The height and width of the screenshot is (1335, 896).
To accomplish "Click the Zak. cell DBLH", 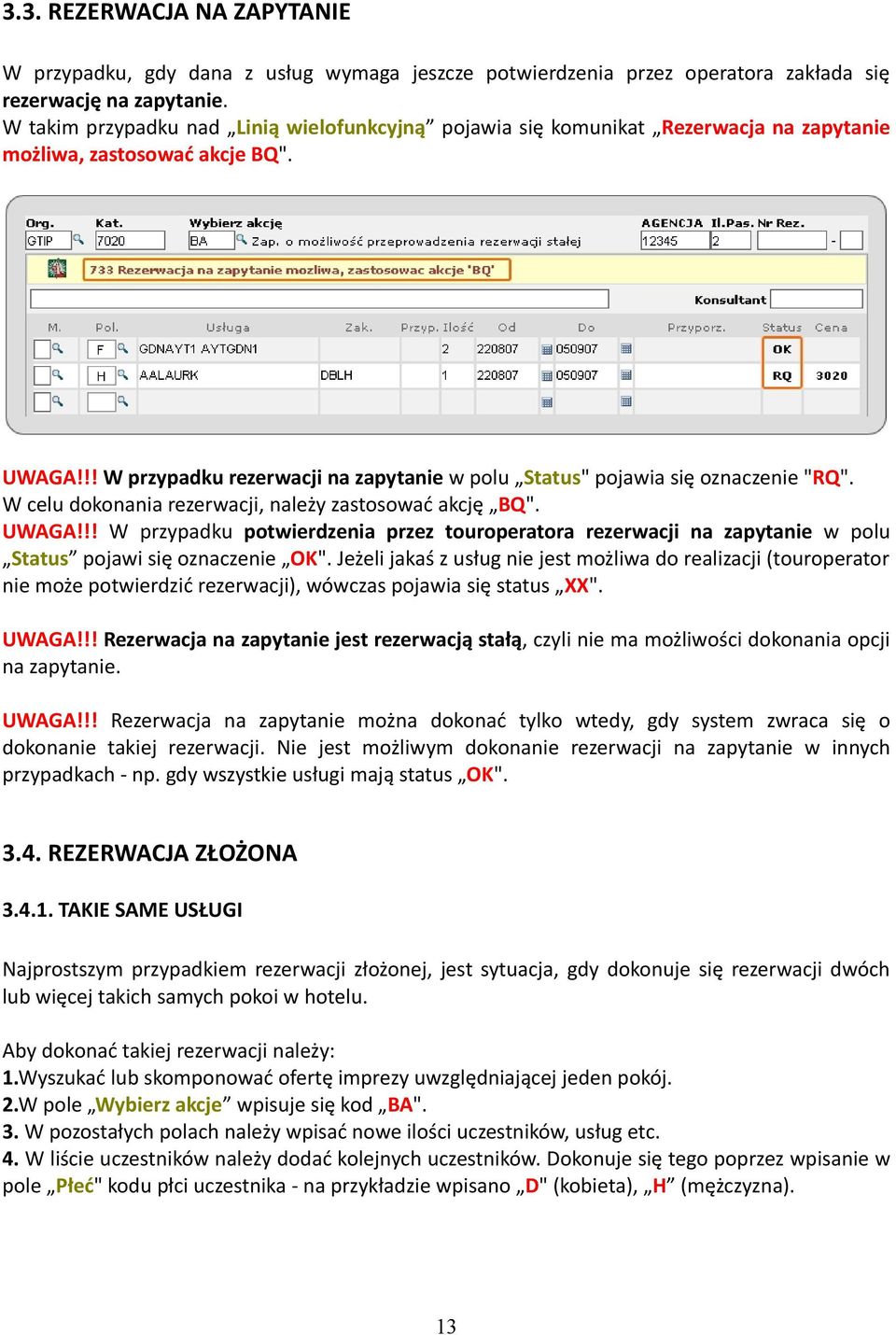I will [x=336, y=375].
